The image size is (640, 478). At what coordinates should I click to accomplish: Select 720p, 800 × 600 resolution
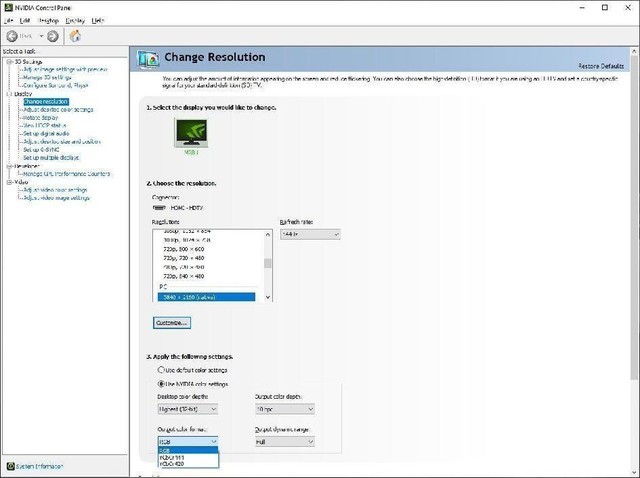[x=184, y=249]
